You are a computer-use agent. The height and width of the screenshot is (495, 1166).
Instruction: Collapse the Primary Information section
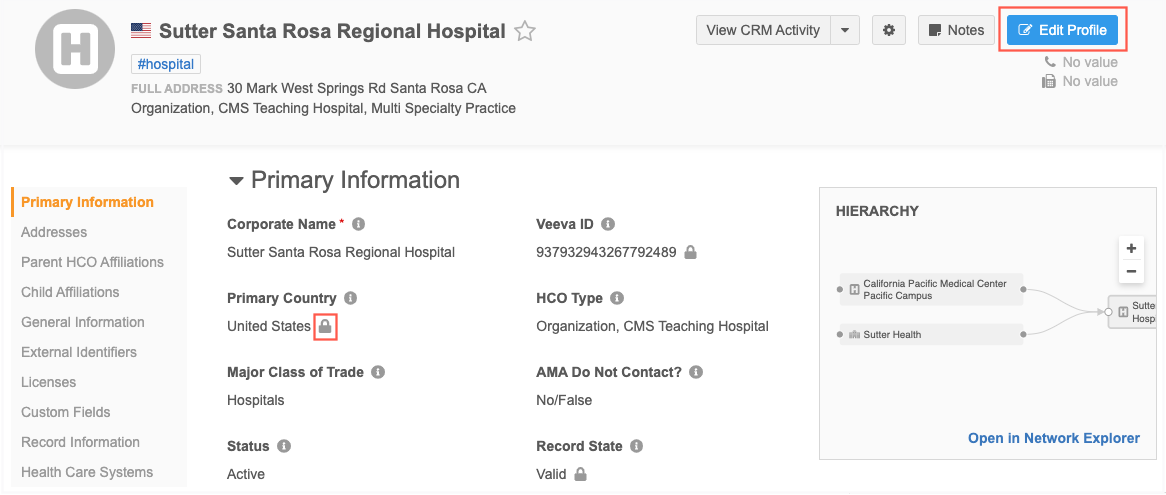pos(236,181)
